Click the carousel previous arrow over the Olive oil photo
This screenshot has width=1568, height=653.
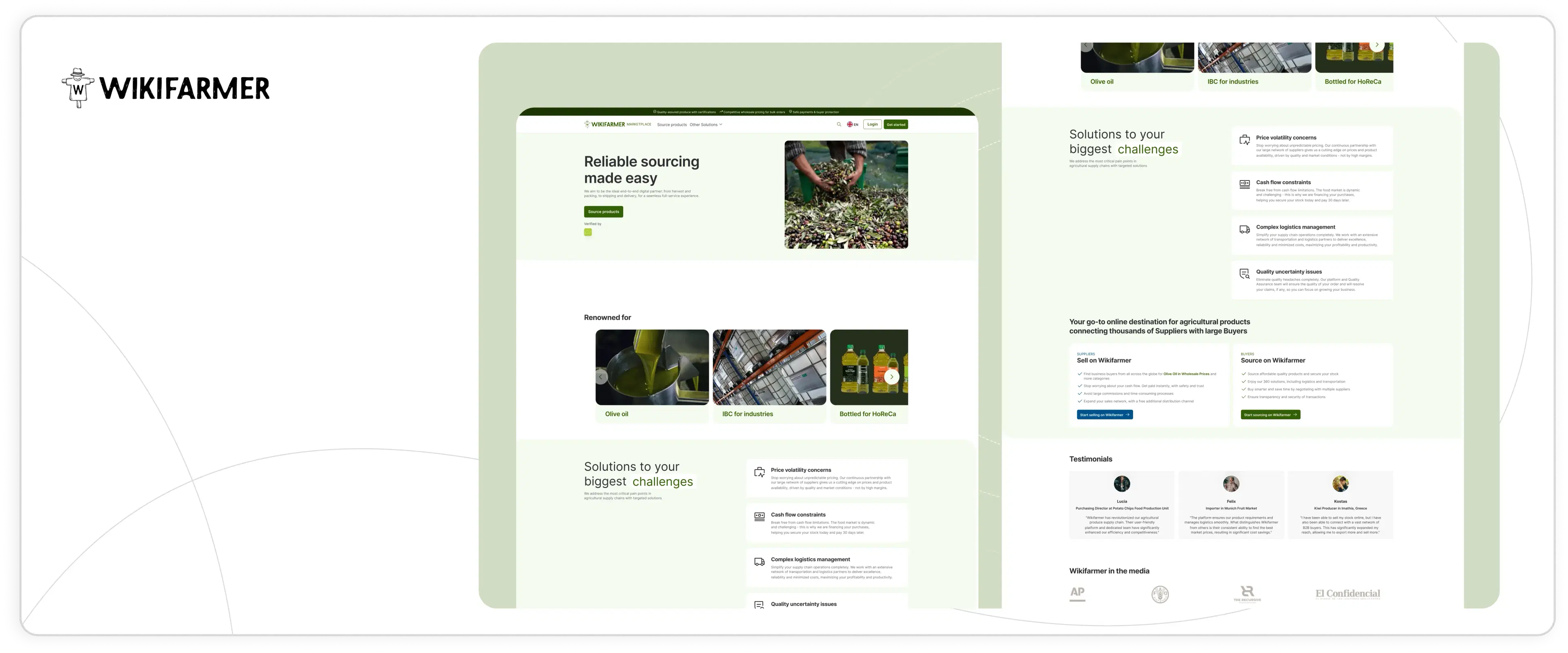coord(601,377)
